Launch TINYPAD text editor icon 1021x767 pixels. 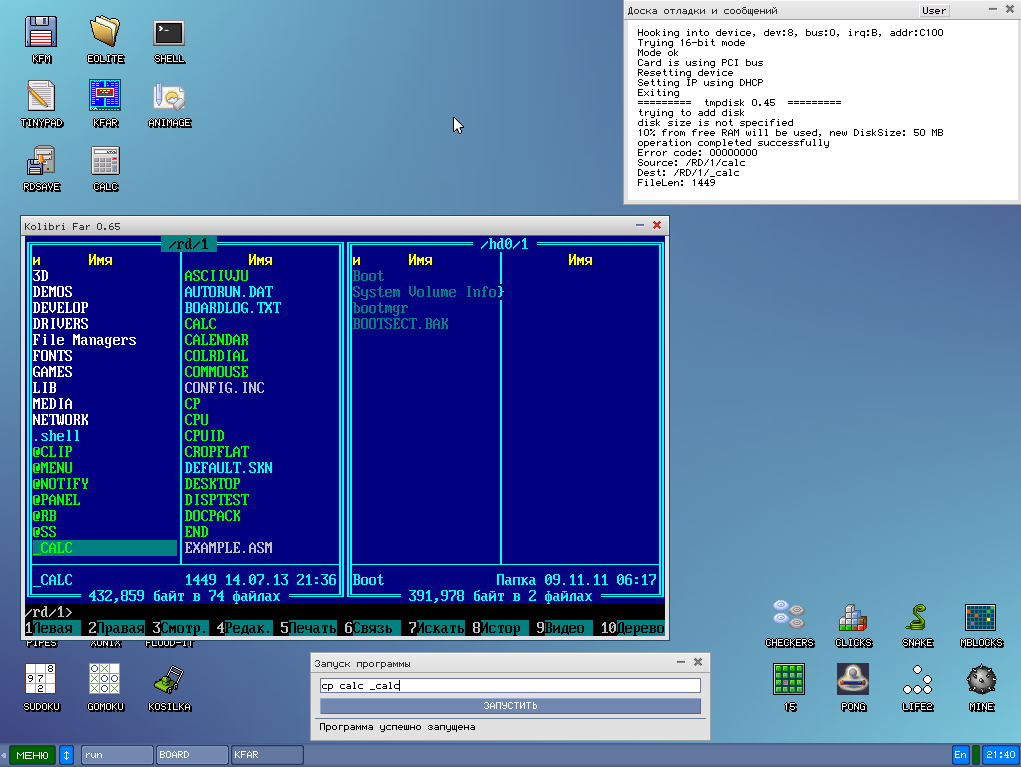(x=41, y=98)
